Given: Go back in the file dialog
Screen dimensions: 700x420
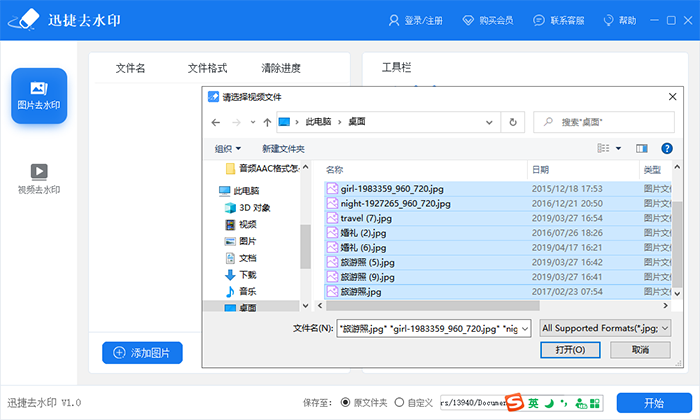Looking at the screenshot, I should [216, 122].
